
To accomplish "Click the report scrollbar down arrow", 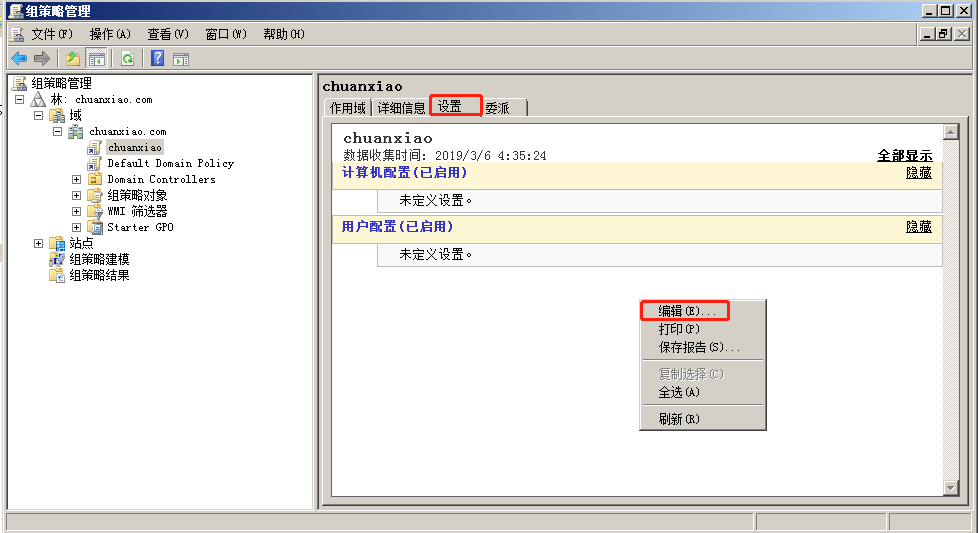I will tap(951, 488).
